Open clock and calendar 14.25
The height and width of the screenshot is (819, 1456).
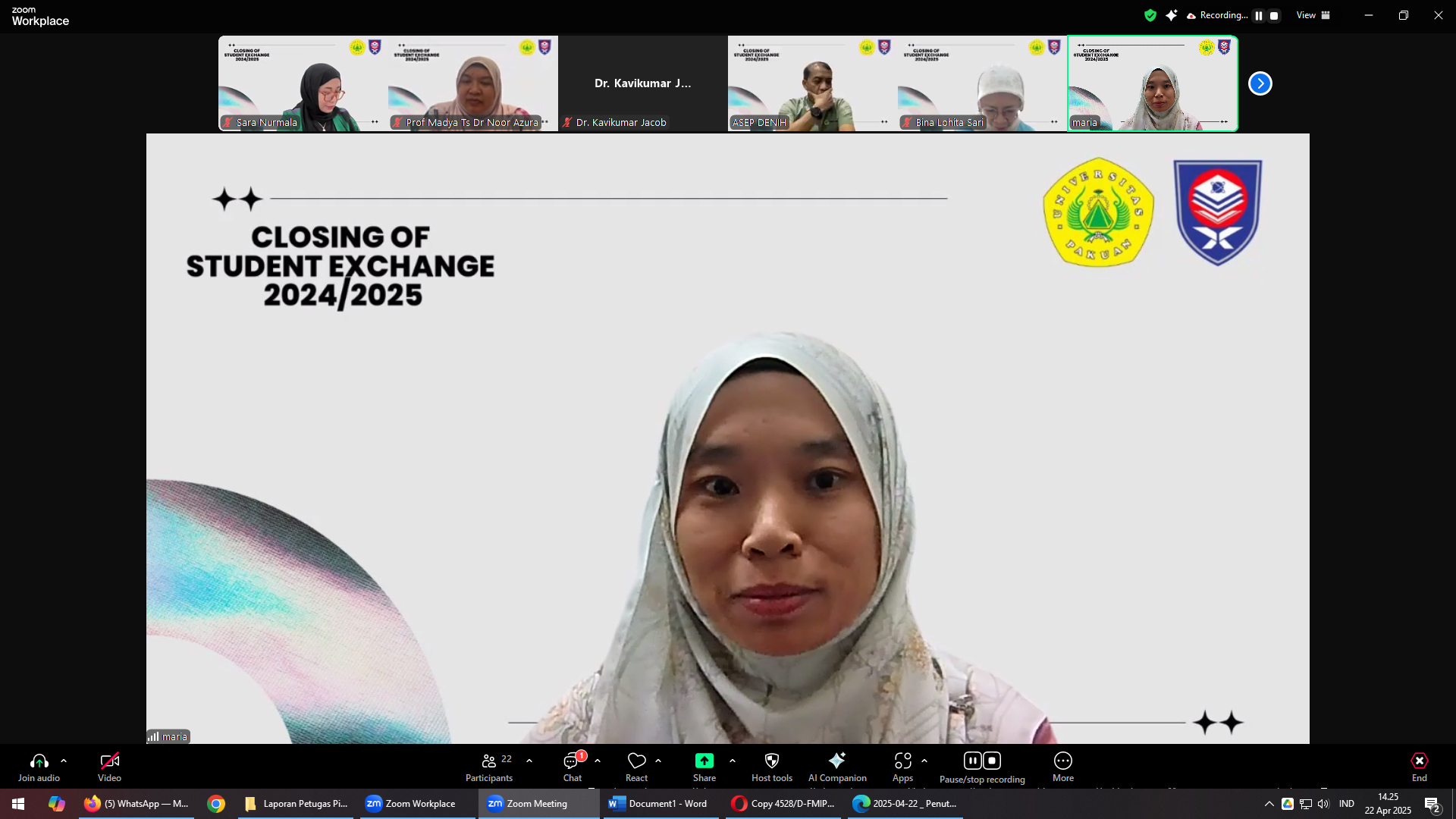point(1388,804)
